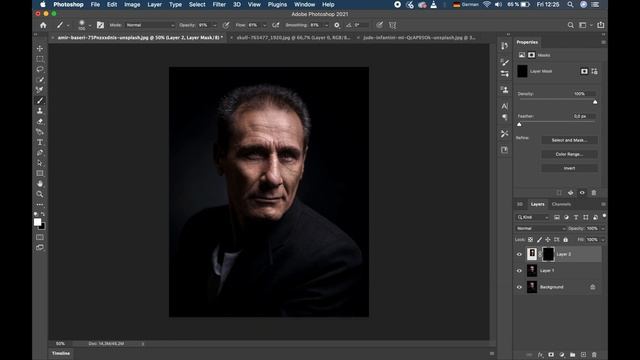Viewport: 640px width, 360px height.
Task: Toggle mask visibility eye in Properties panel
Action: coord(582,193)
